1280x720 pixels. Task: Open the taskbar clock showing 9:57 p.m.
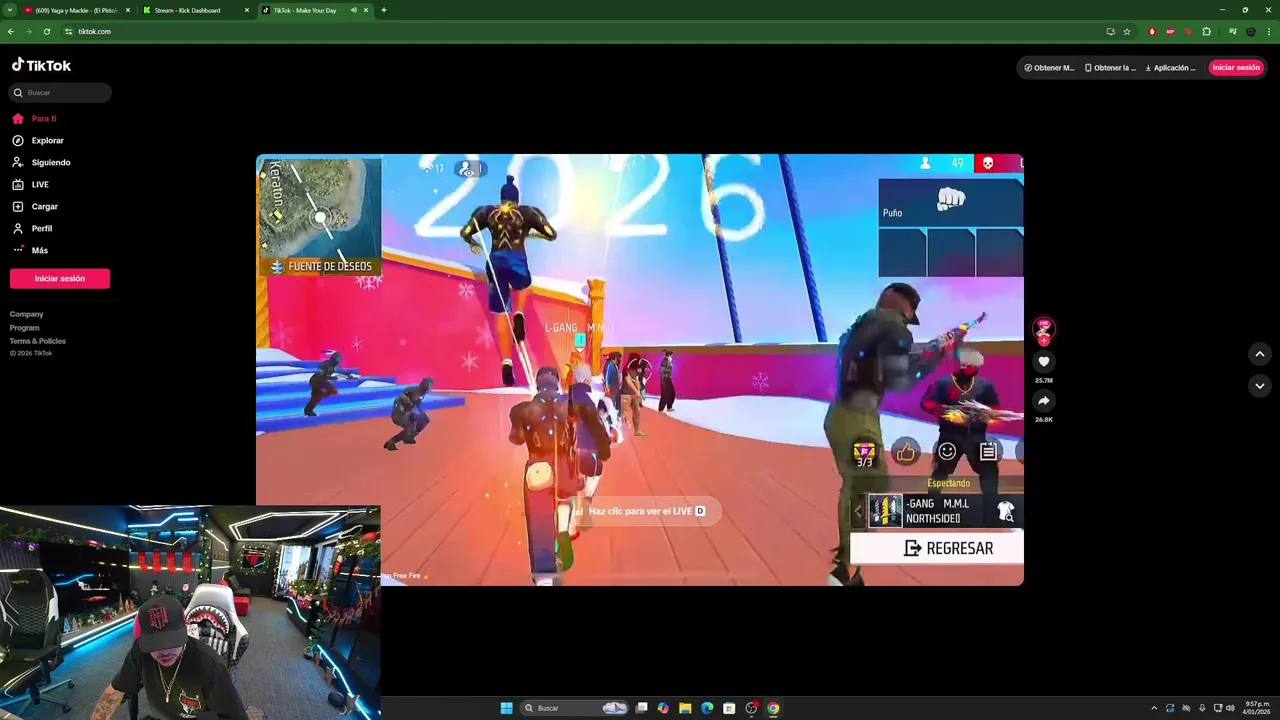pyautogui.click(x=1257, y=708)
